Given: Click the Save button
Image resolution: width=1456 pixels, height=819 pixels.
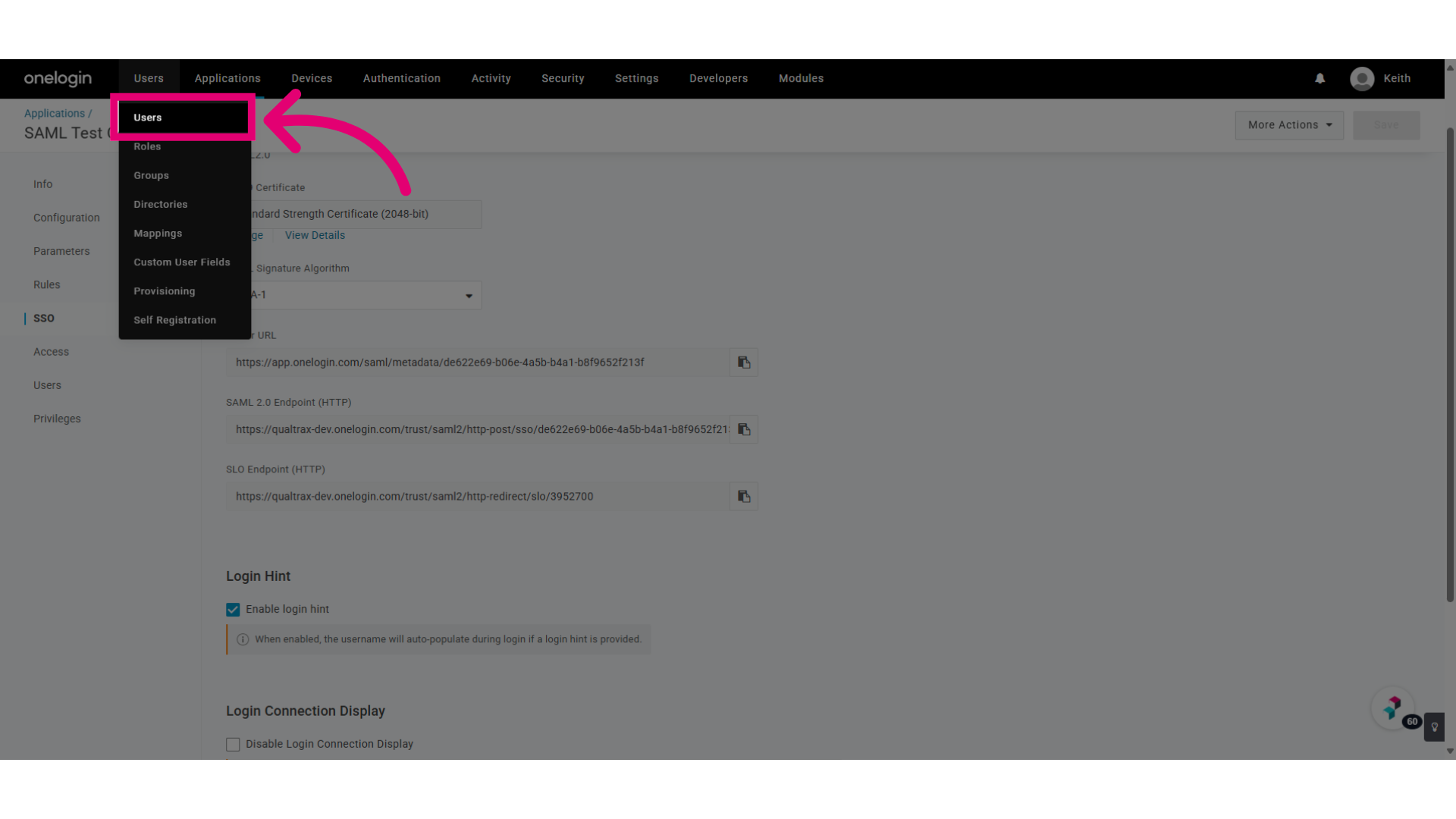Looking at the screenshot, I should (x=1386, y=125).
